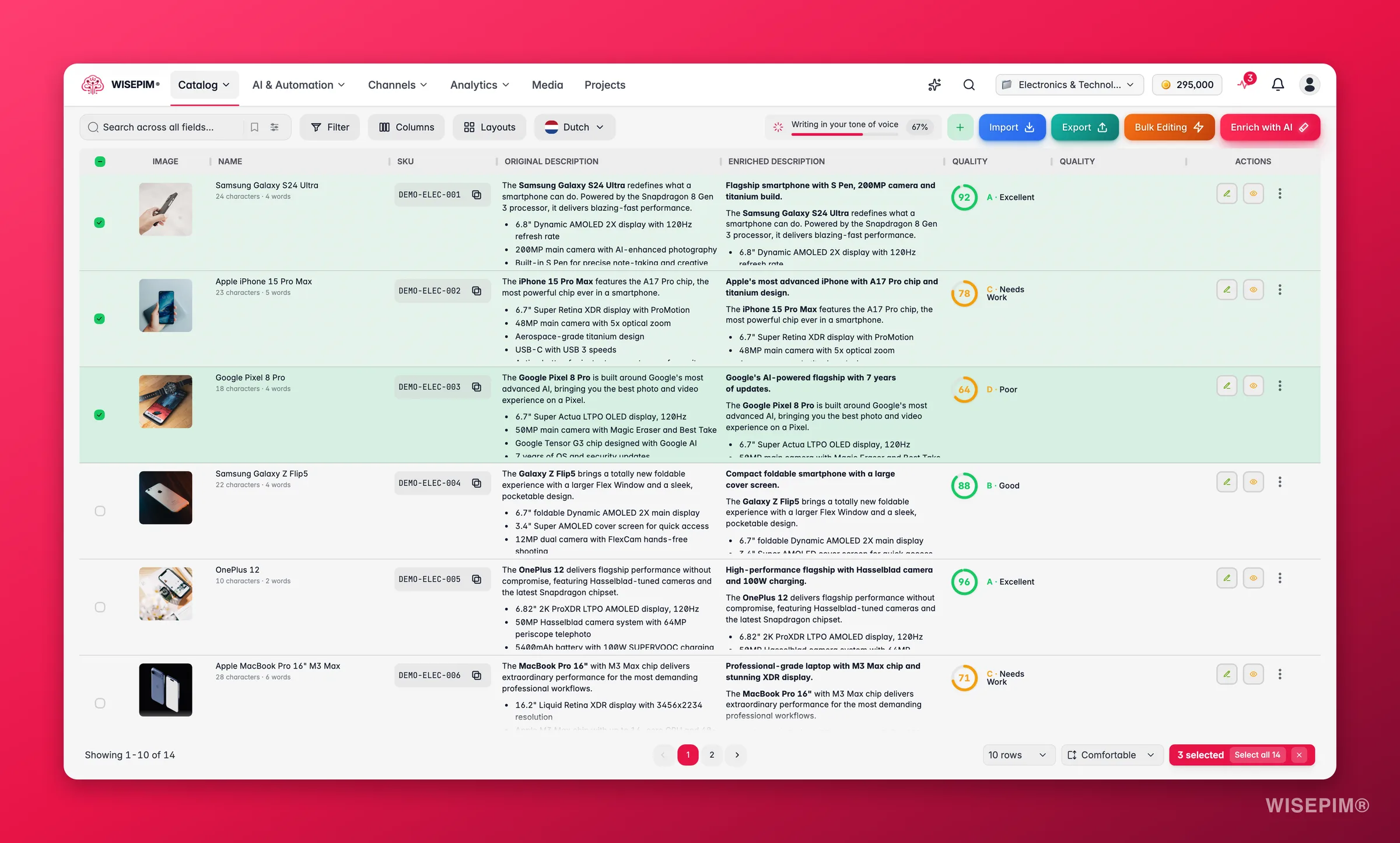
Task: Preview Samsung Galaxy S24 Ultra with eye icon
Action: click(x=1253, y=194)
